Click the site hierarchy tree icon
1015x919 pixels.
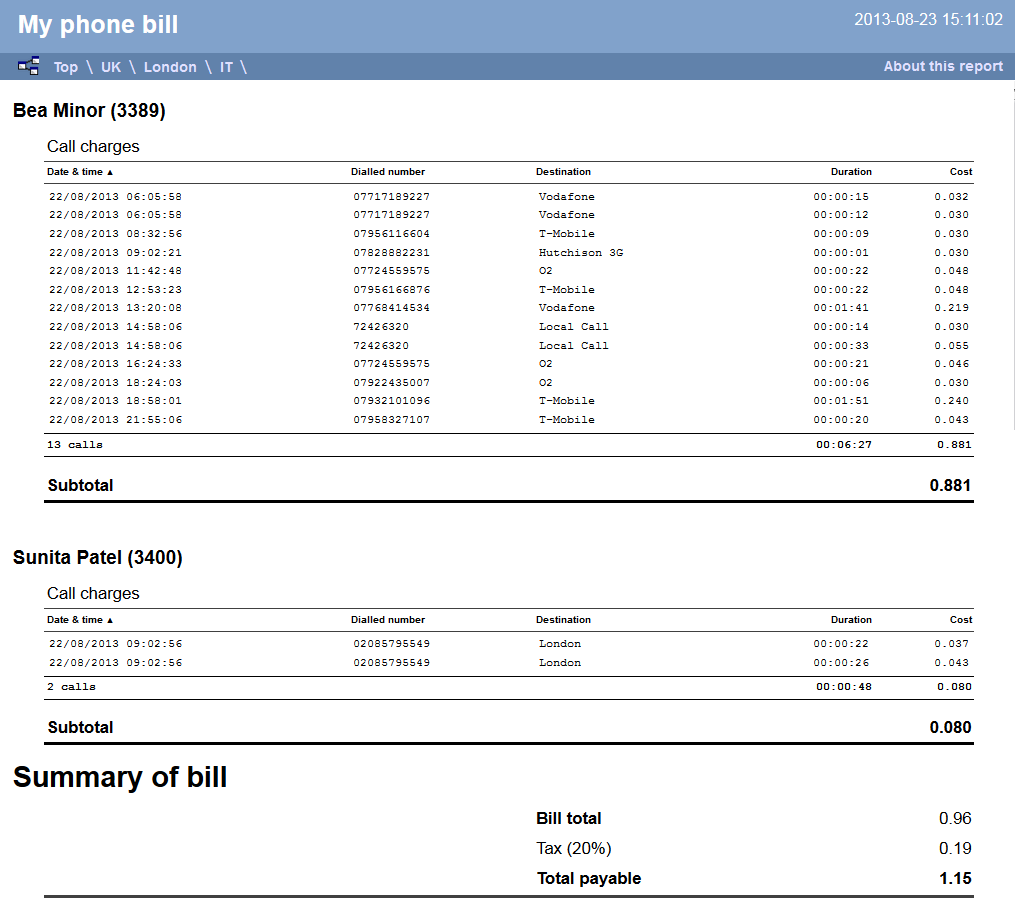(28, 66)
